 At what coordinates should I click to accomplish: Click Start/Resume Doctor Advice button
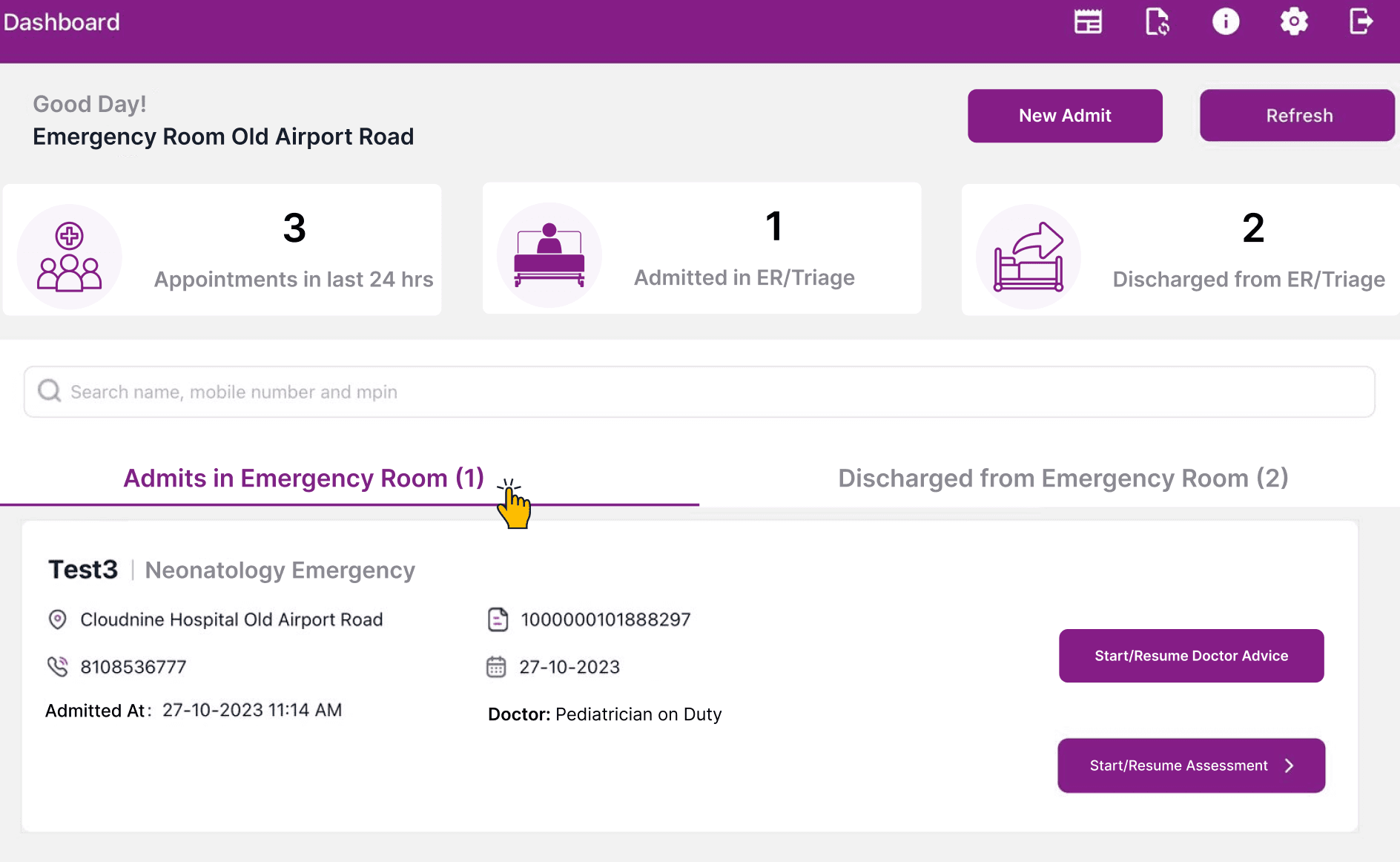(1191, 656)
